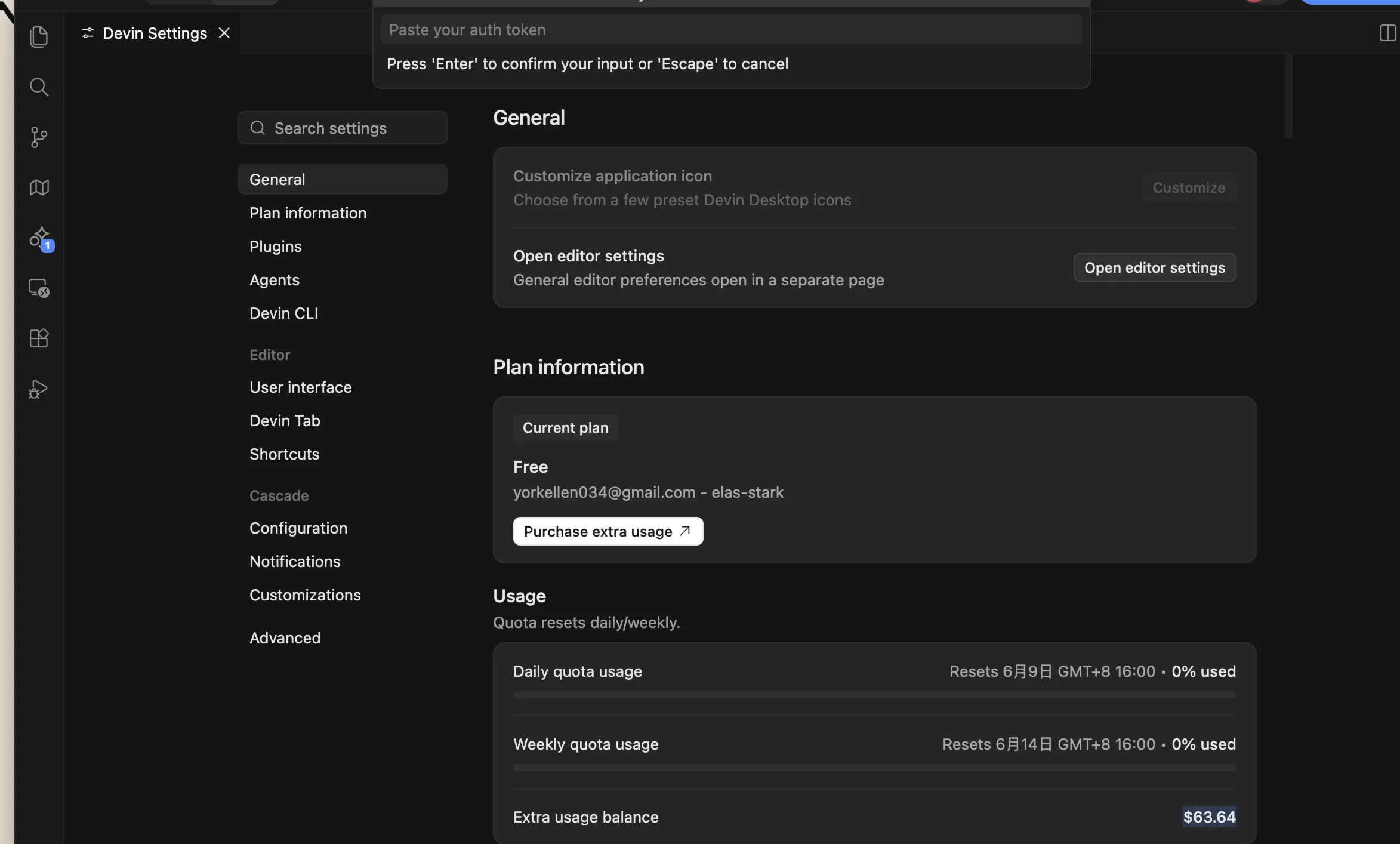The image size is (1400, 844).
Task: Open the Search icon in activity bar
Action: pos(39,87)
